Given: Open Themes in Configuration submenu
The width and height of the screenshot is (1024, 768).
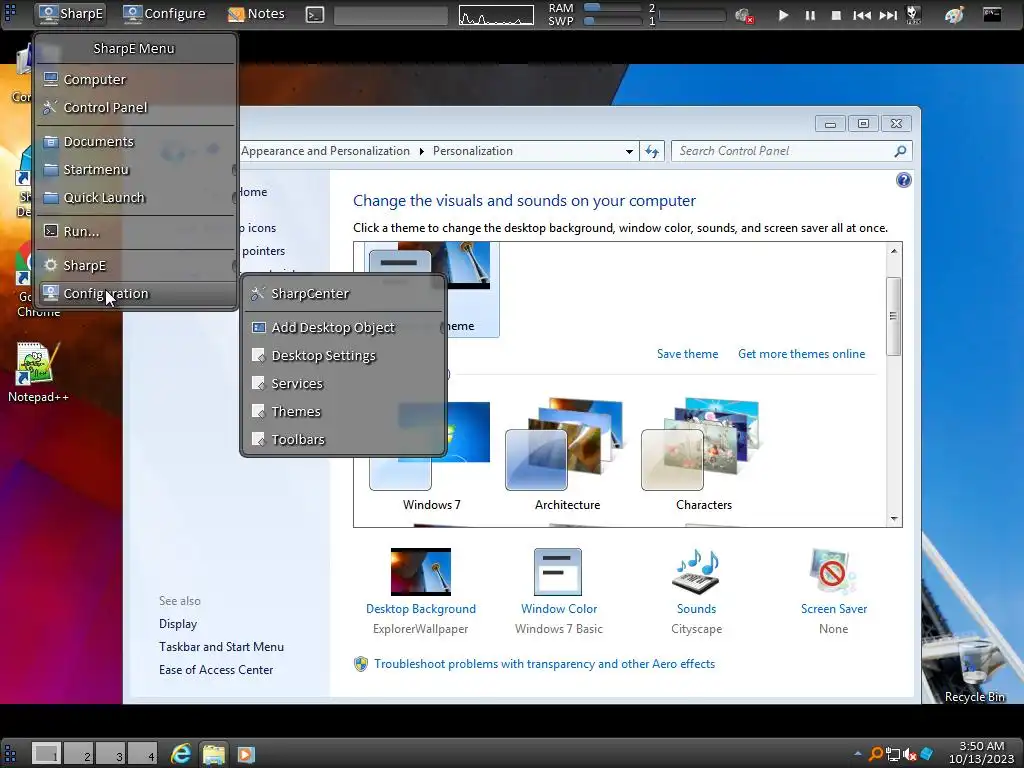Looking at the screenshot, I should pyautogui.click(x=344, y=412).
